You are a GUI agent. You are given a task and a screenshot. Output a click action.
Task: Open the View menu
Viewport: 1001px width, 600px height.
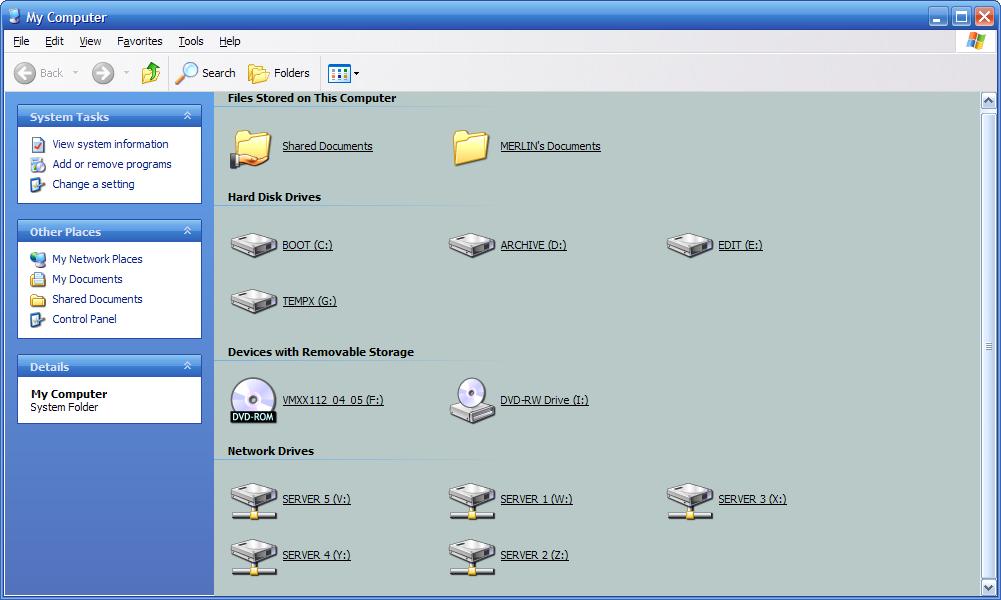pos(90,41)
